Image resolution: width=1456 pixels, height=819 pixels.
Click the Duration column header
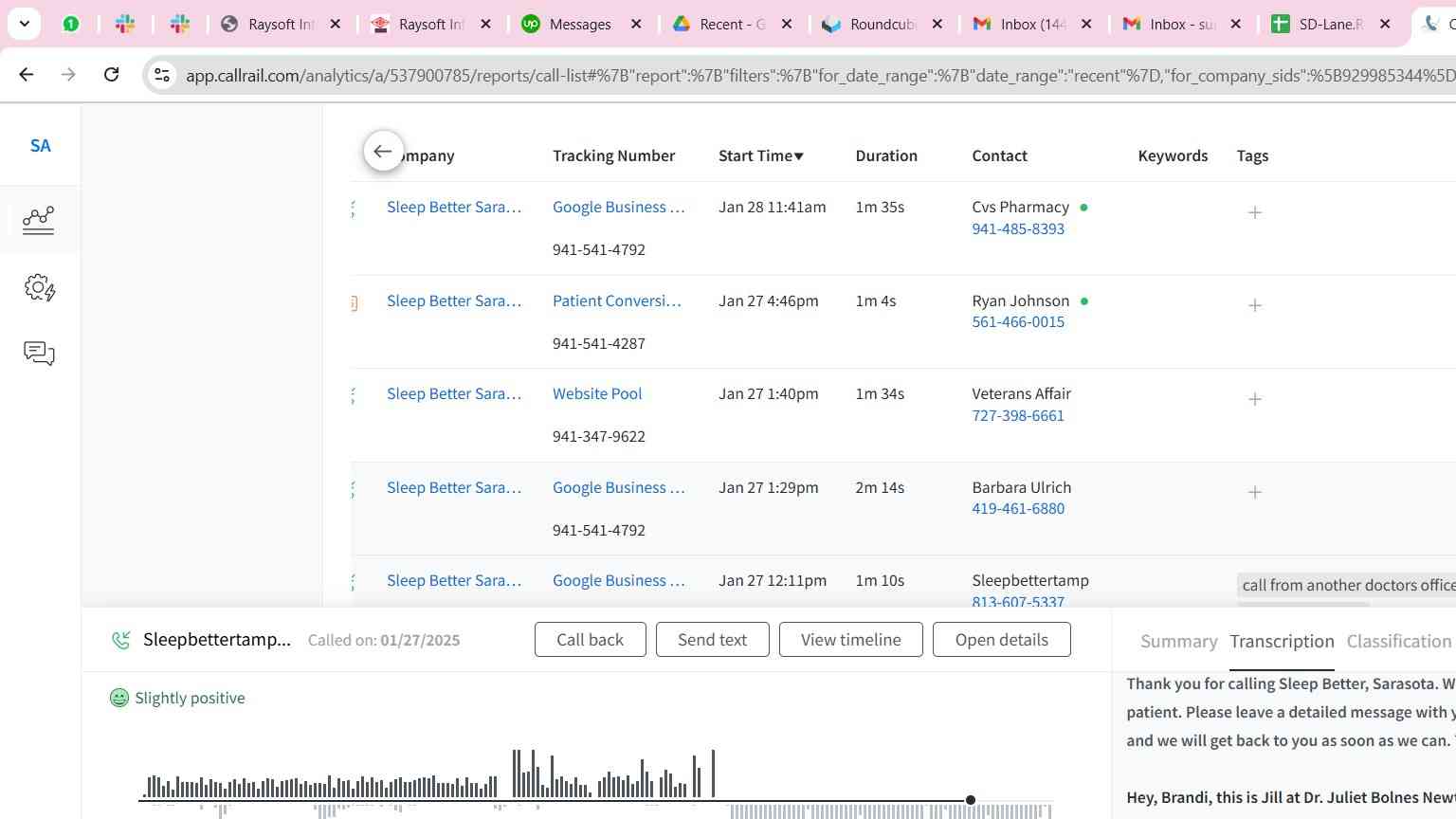[x=886, y=155]
